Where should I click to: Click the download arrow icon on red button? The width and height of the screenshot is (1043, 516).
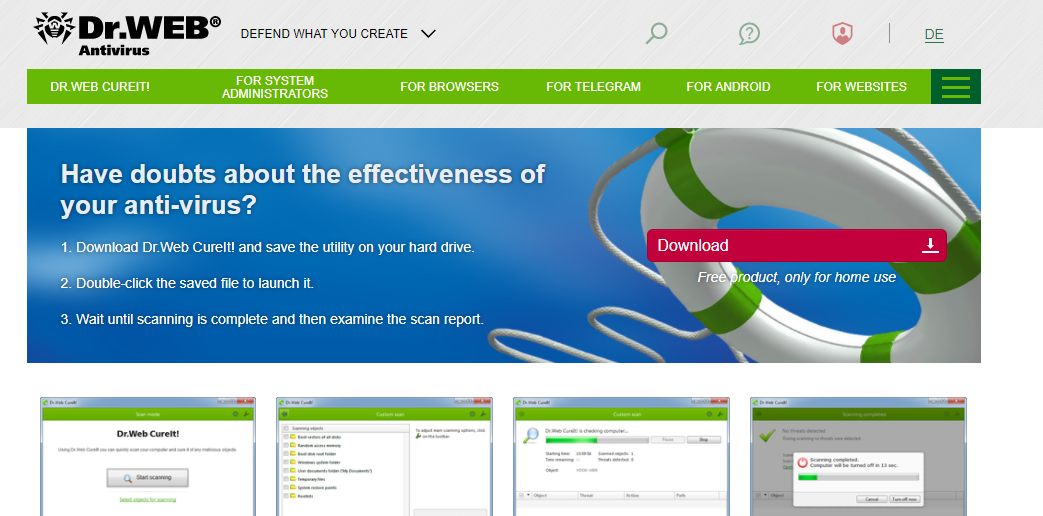(930, 245)
